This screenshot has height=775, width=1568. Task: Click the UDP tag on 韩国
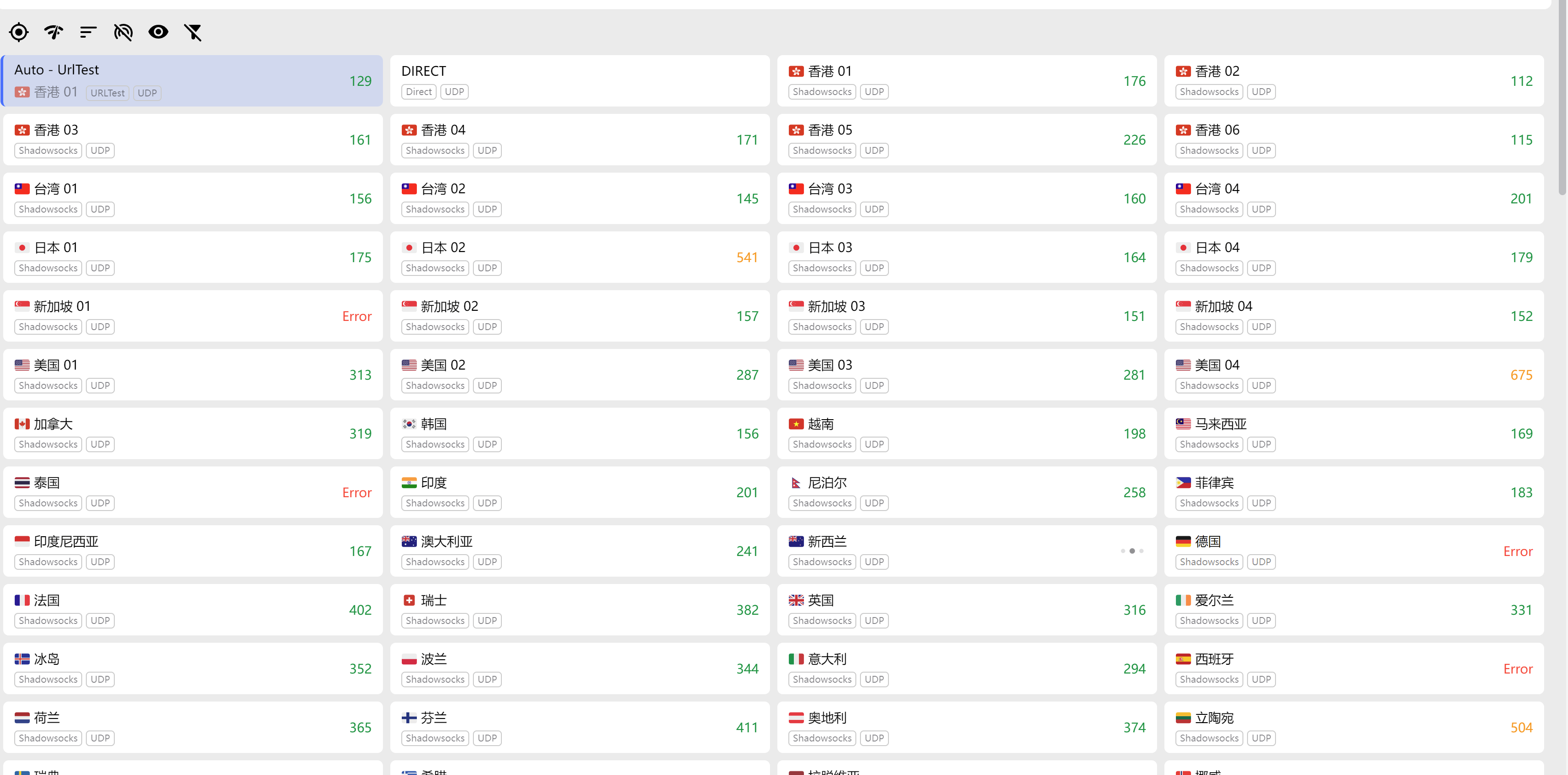click(487, 444)
